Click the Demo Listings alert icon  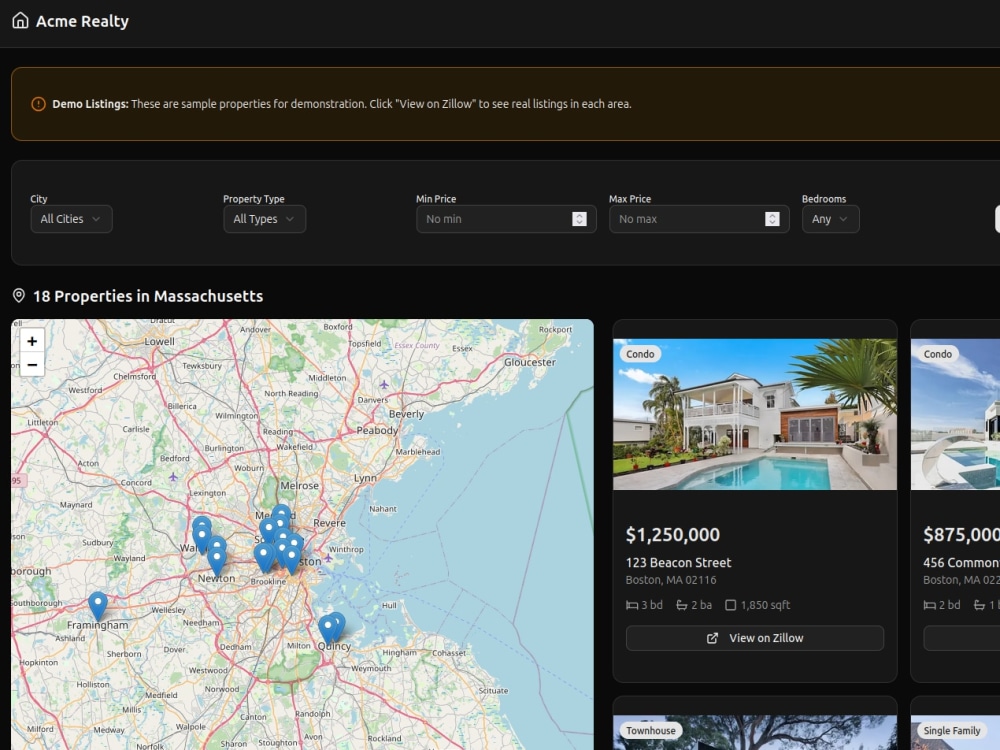click(38, 104)
